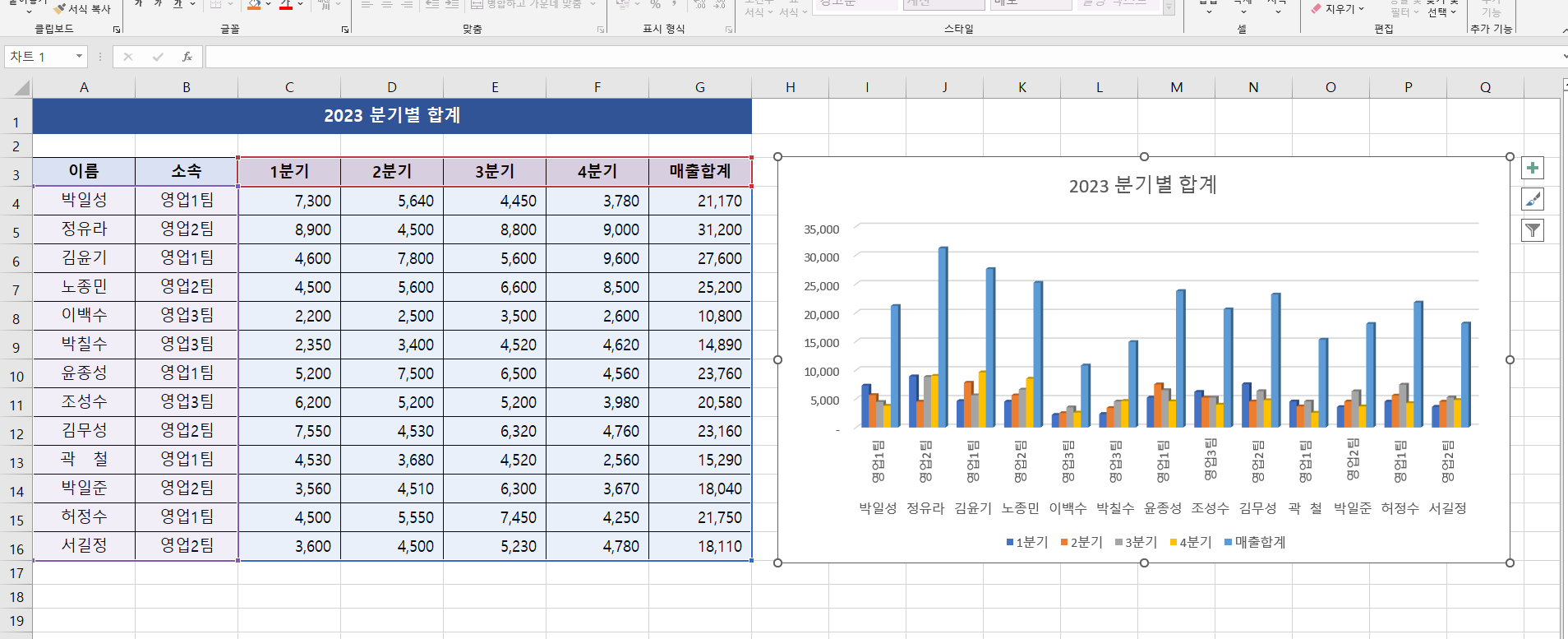Click the 매출합계 legend entry in chart

click(x=1255, y=542)
